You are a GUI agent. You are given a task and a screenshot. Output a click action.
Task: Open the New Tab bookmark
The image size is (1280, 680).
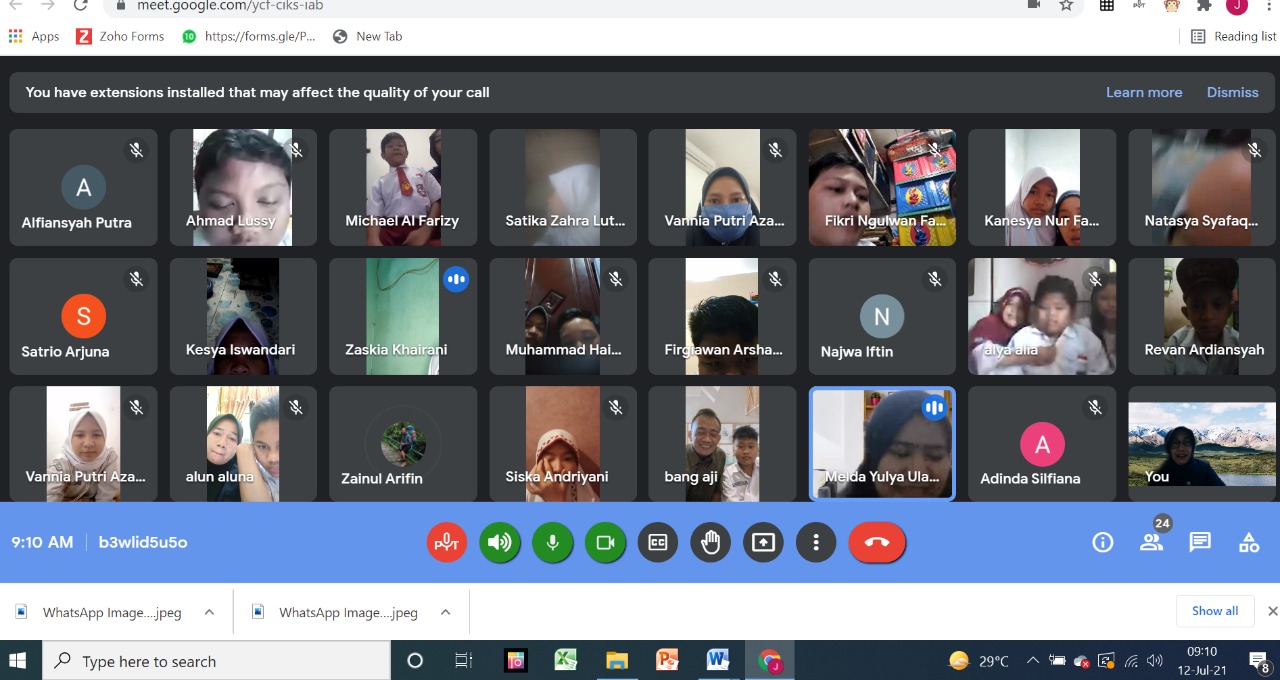point(368,36)
